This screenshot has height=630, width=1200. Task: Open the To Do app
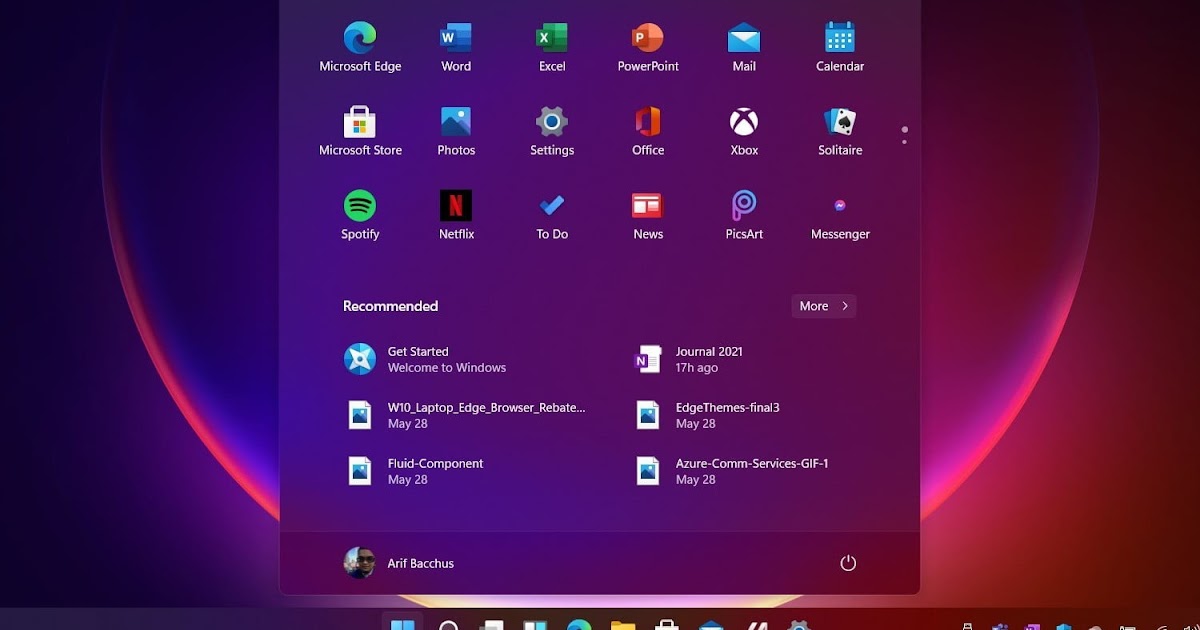point(552,216)
